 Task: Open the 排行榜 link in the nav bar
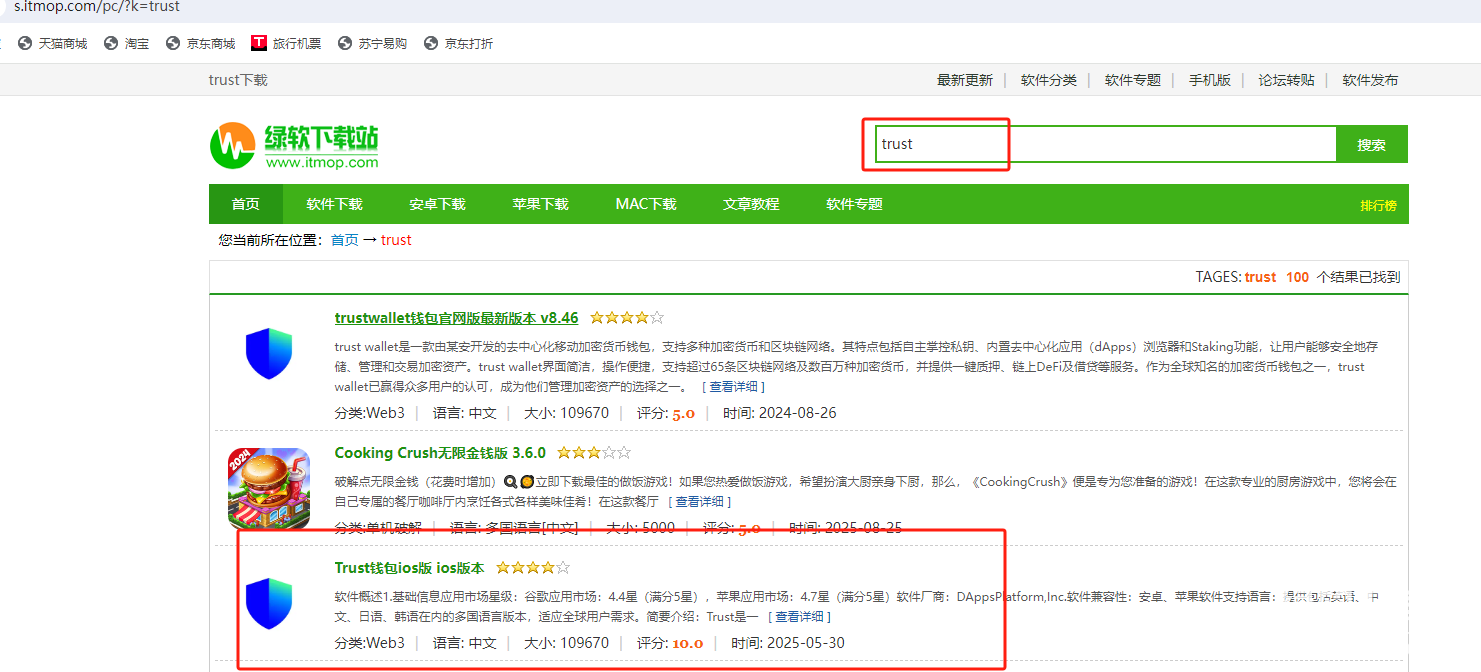[1378, 206]
